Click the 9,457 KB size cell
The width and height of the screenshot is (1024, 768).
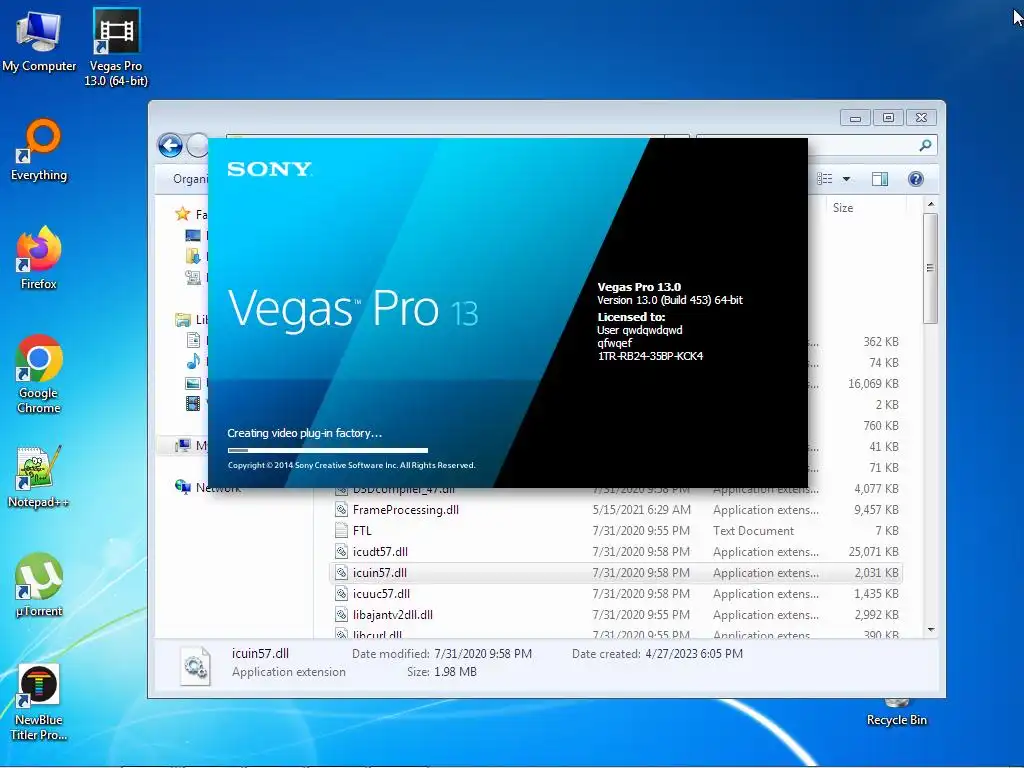(876, 509)
